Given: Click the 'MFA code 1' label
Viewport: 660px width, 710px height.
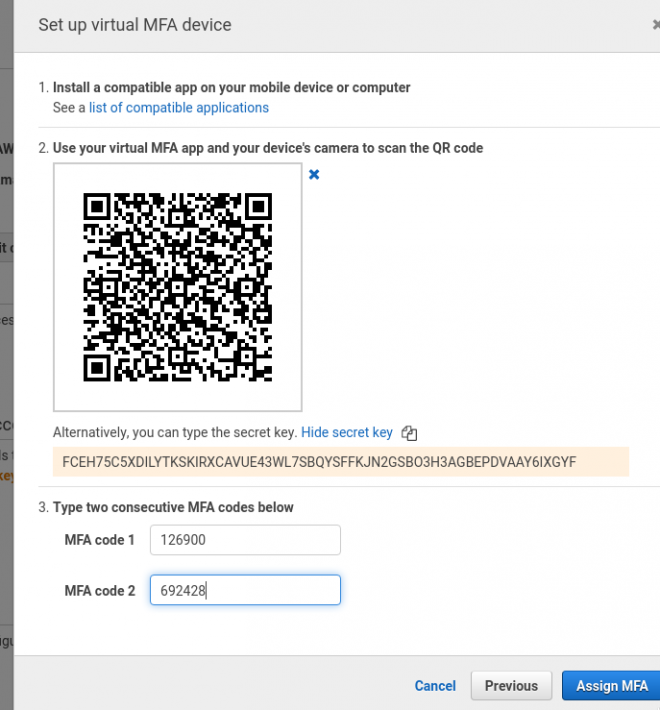Looking at the screenshot, I should [99, 540].
